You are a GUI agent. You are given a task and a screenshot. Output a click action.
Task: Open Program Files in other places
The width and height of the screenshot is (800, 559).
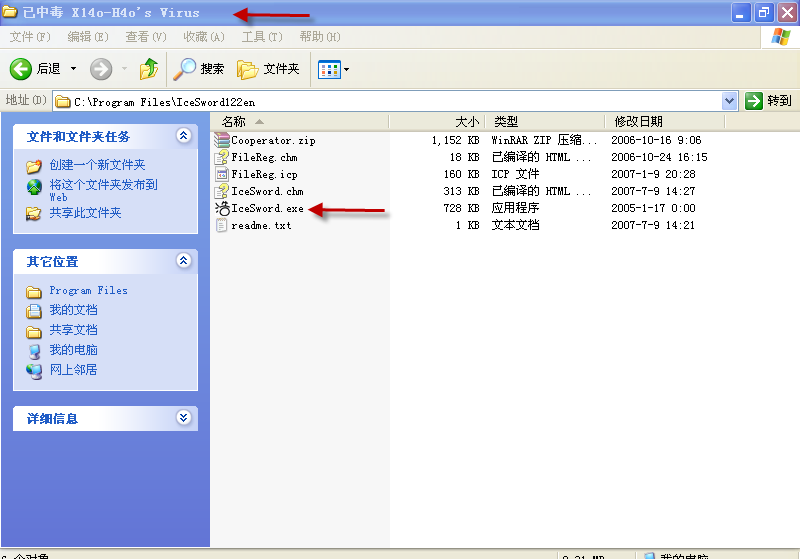[88, 291]
